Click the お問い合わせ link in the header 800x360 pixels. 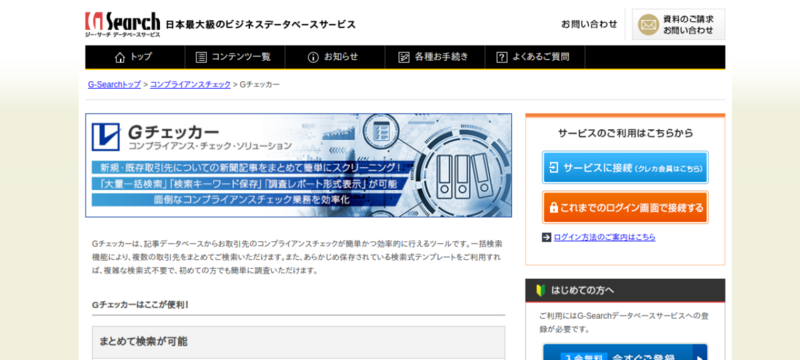pos(589,24)
